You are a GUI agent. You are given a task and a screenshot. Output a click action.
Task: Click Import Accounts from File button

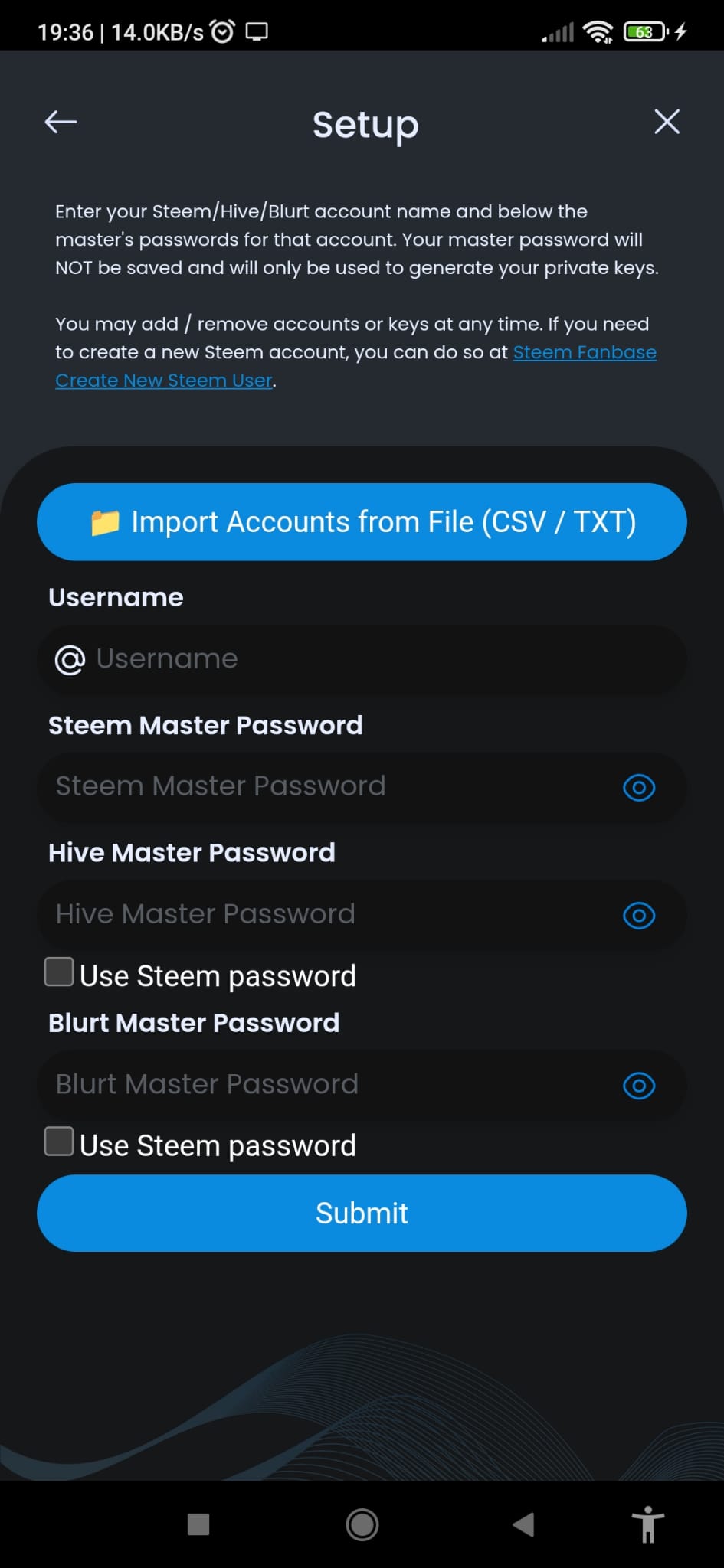click(362, 522)
